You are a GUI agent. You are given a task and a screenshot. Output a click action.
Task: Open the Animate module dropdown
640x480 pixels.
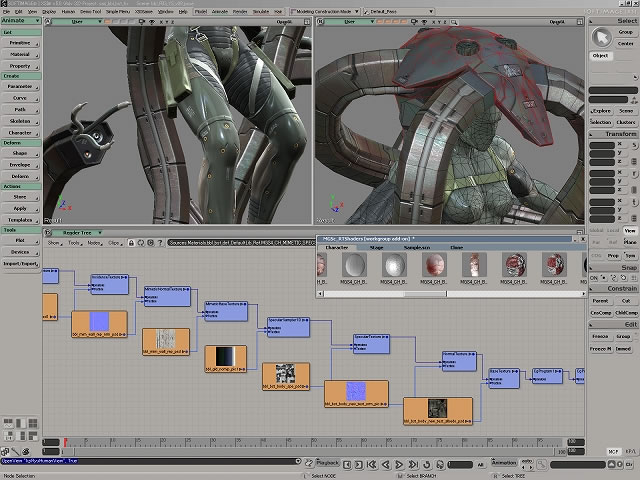click(20, 21)
